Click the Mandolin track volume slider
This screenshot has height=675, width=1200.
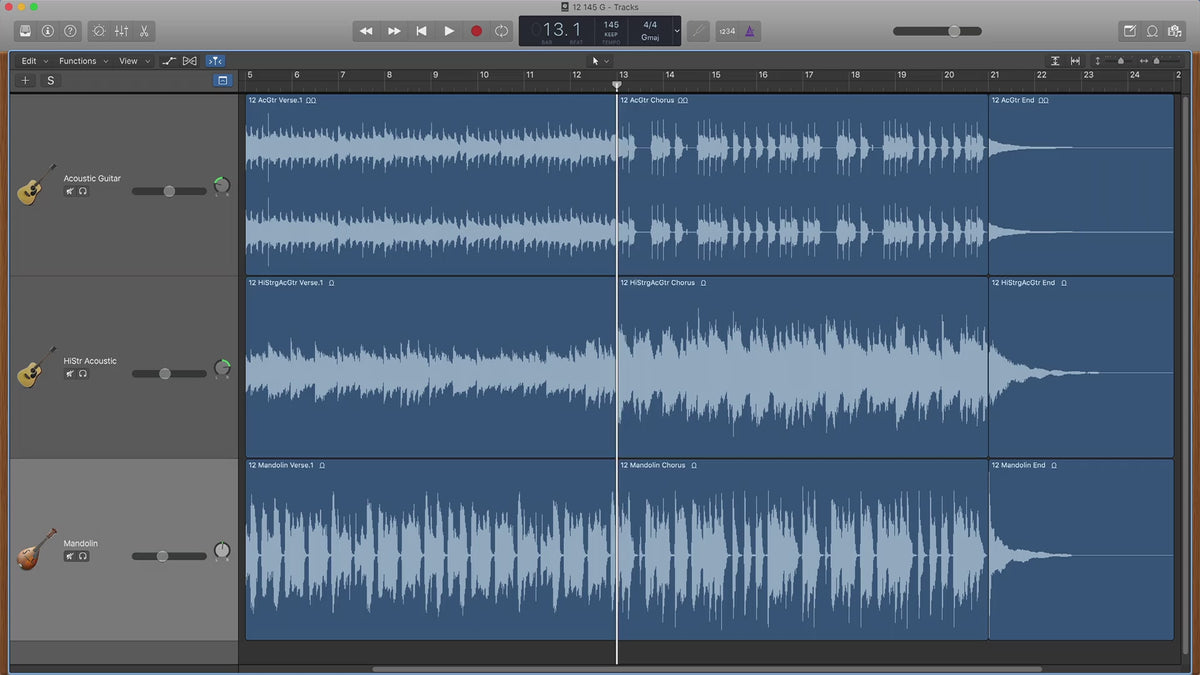pos(162,556)
